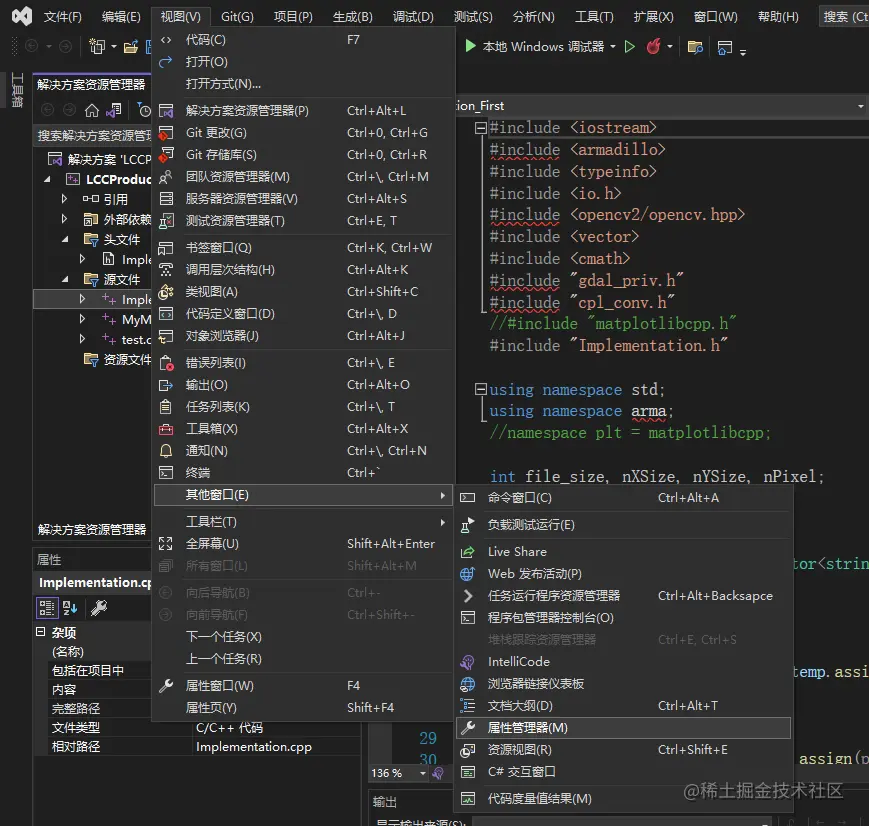Image resolution: width=869 pixels, height=826 pixels.
Task: Open 命令窗口(C) in submenu
Action: click(623, 498)
